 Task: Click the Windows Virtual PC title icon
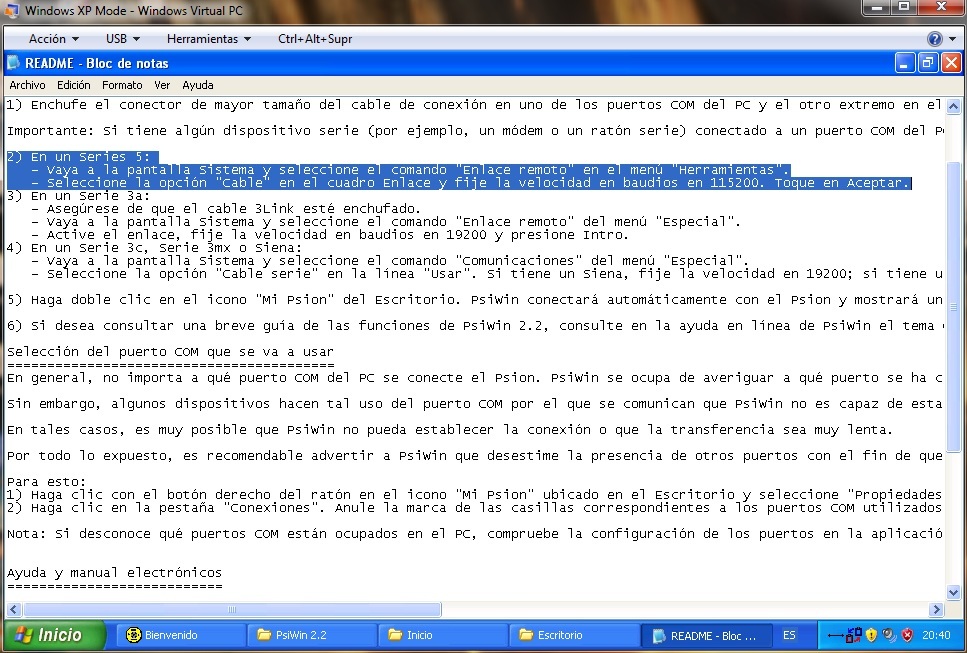pos(11,10)
